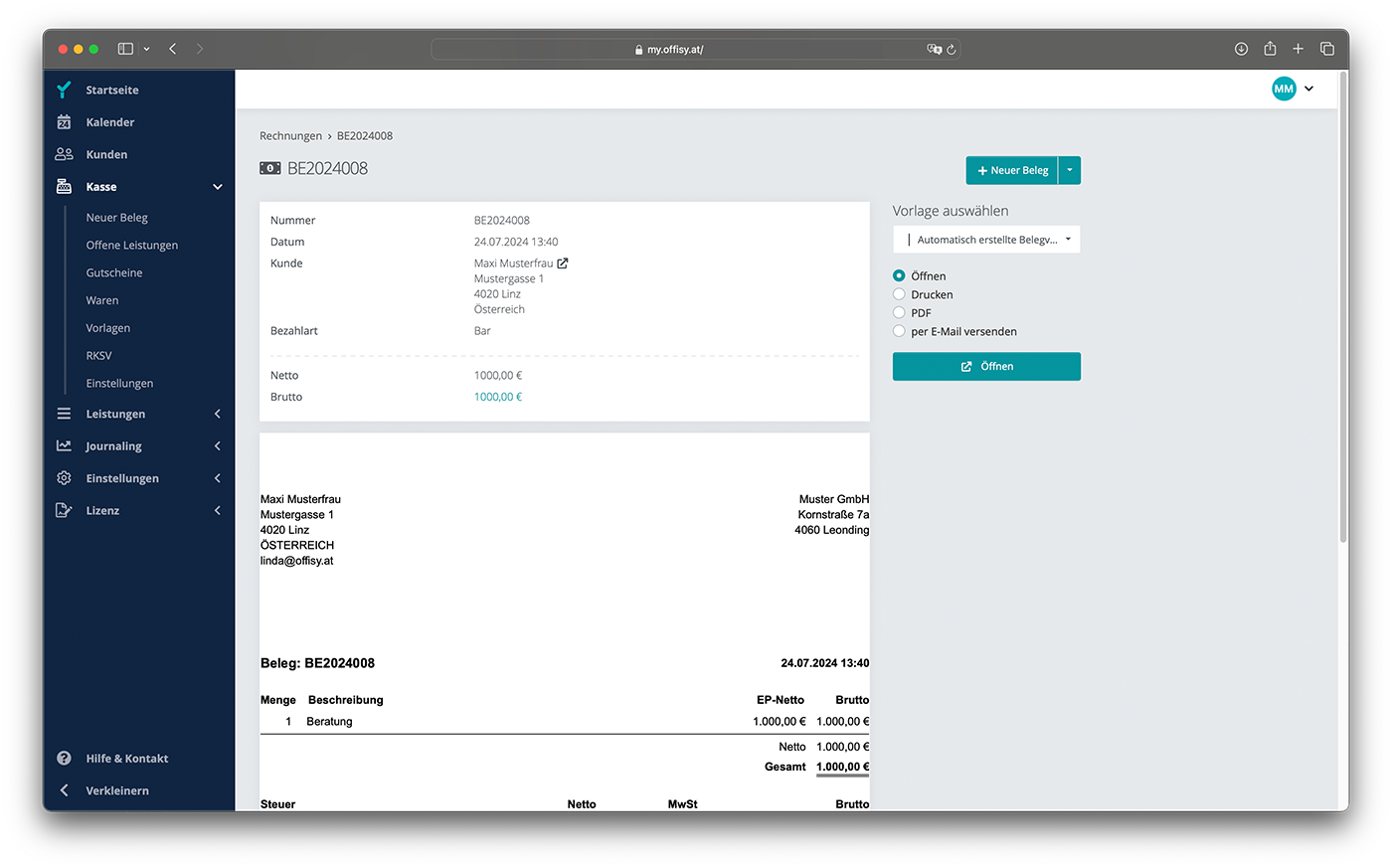Click linda@offisy.at in receipt preview
The height and width of the screenshot is (868, 1392).
[x=296, y=561]
